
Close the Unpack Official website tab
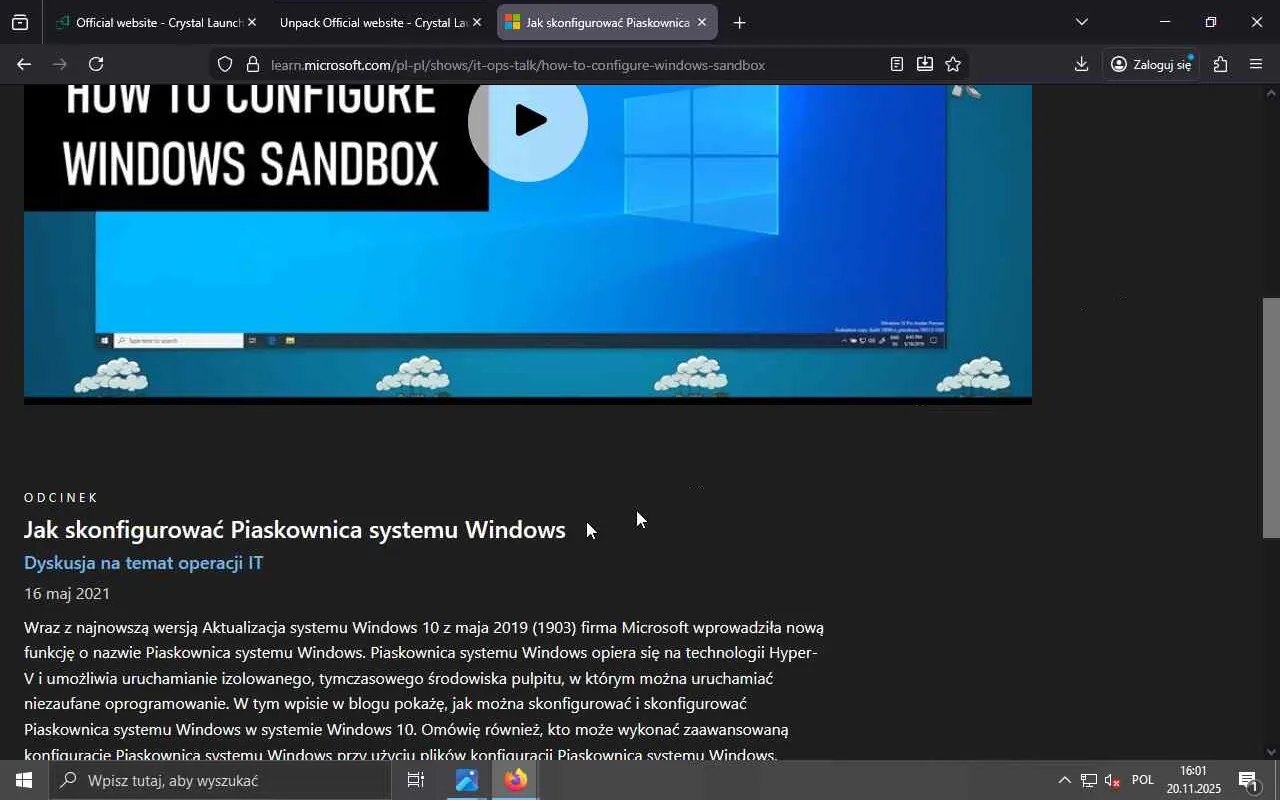(476, 22)
